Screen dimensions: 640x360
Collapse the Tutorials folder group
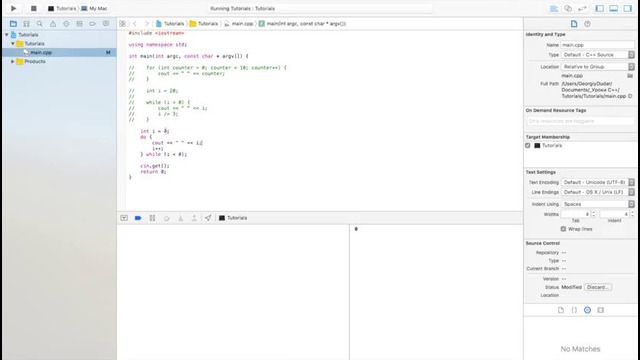coord(13,43)
